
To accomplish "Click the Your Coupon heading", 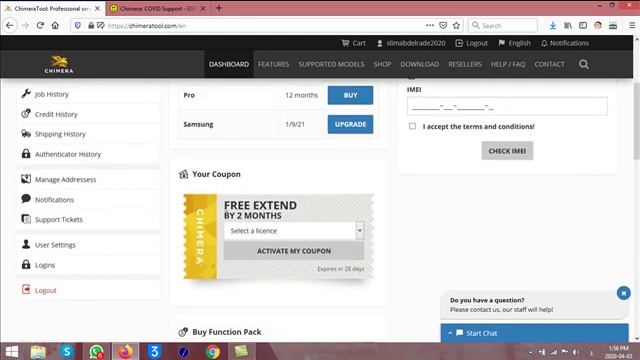I will pyautogui.click(x=216, y=174).
